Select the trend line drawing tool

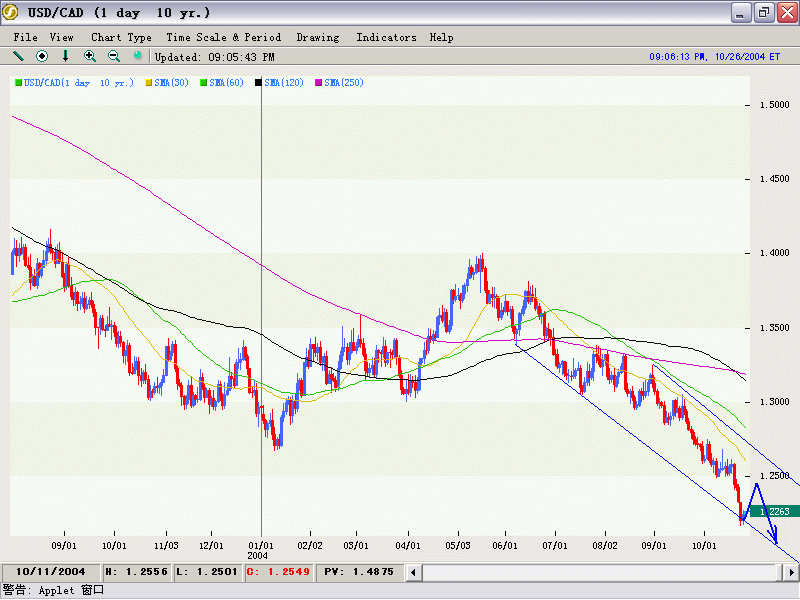[18, 56]
